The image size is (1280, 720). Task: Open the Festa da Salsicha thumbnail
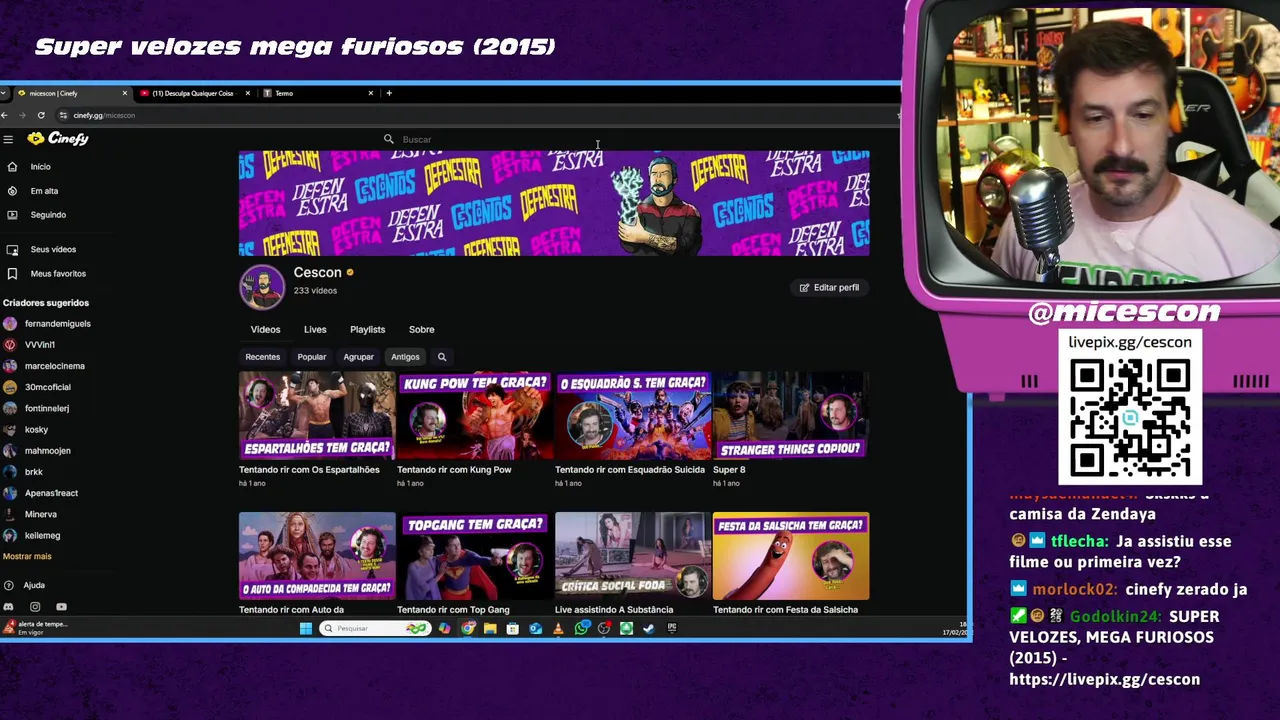tap(791, 556)
